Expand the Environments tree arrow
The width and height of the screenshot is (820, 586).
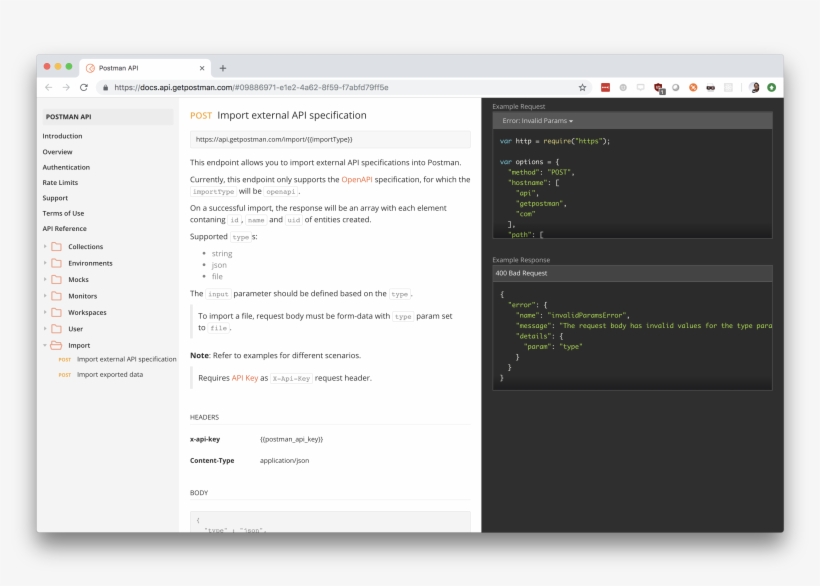coord(45,263)
